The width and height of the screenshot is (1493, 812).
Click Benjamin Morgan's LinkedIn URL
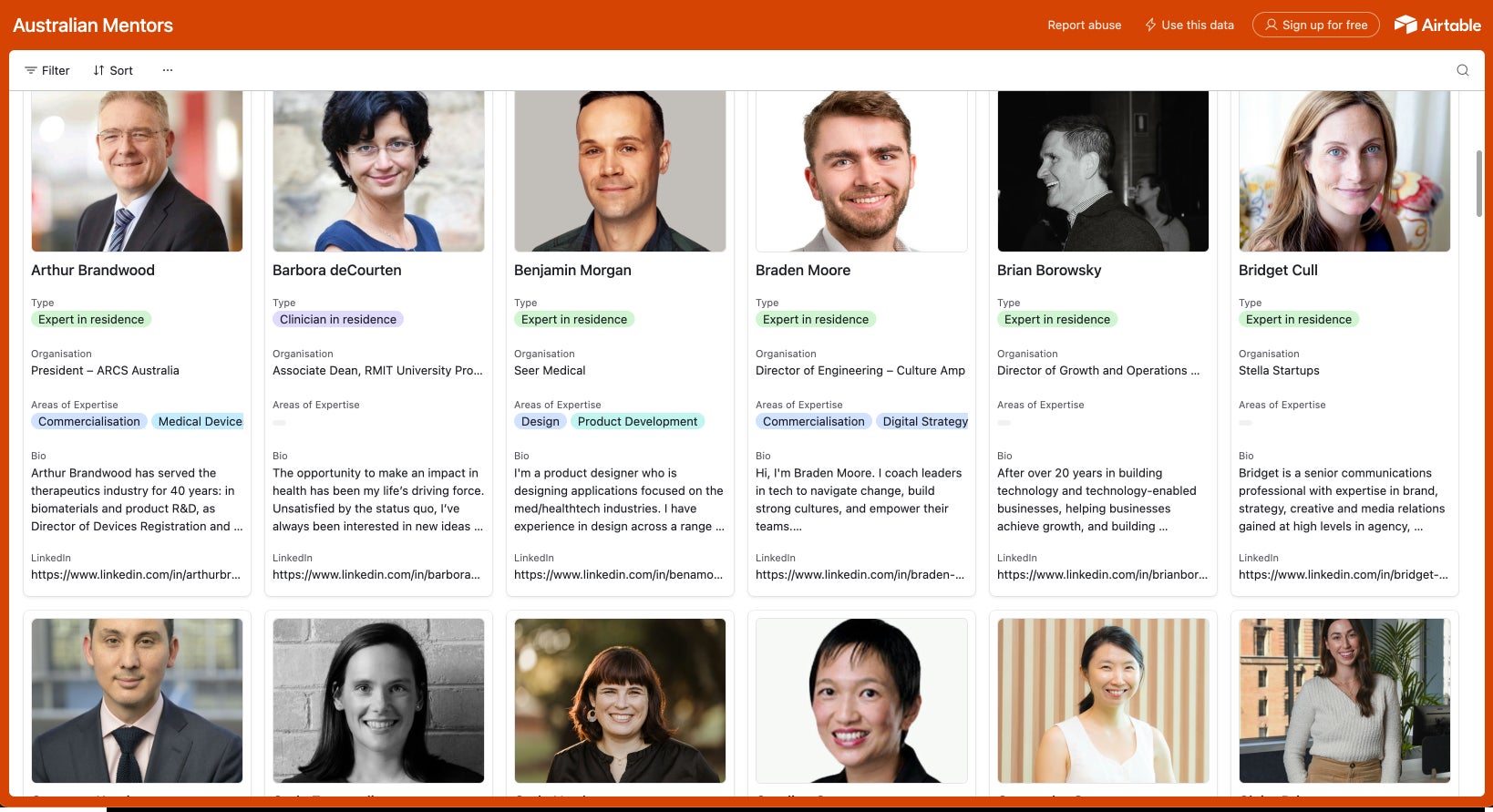point(618,575)
